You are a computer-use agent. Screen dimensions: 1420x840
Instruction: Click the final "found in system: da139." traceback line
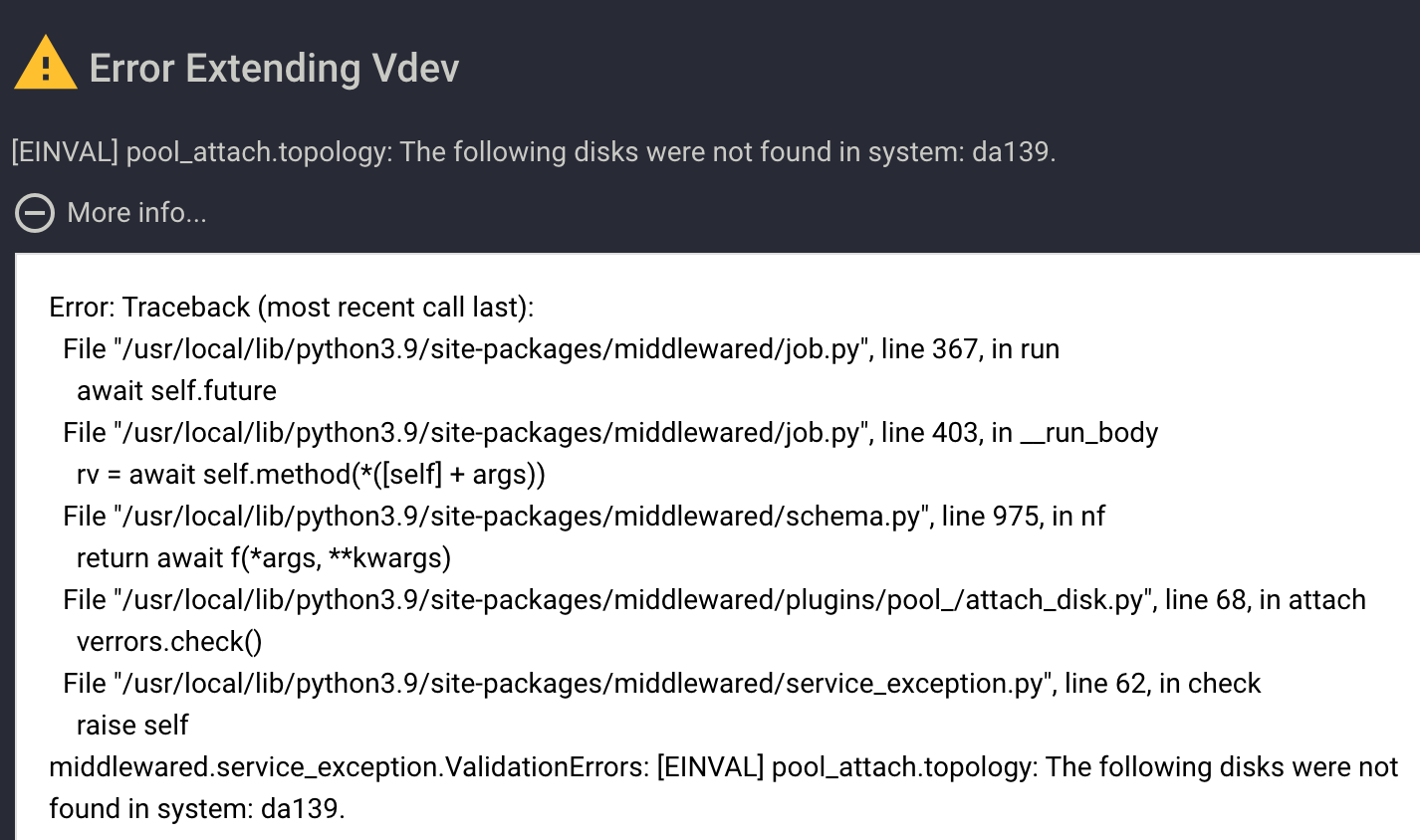[197, 809]
